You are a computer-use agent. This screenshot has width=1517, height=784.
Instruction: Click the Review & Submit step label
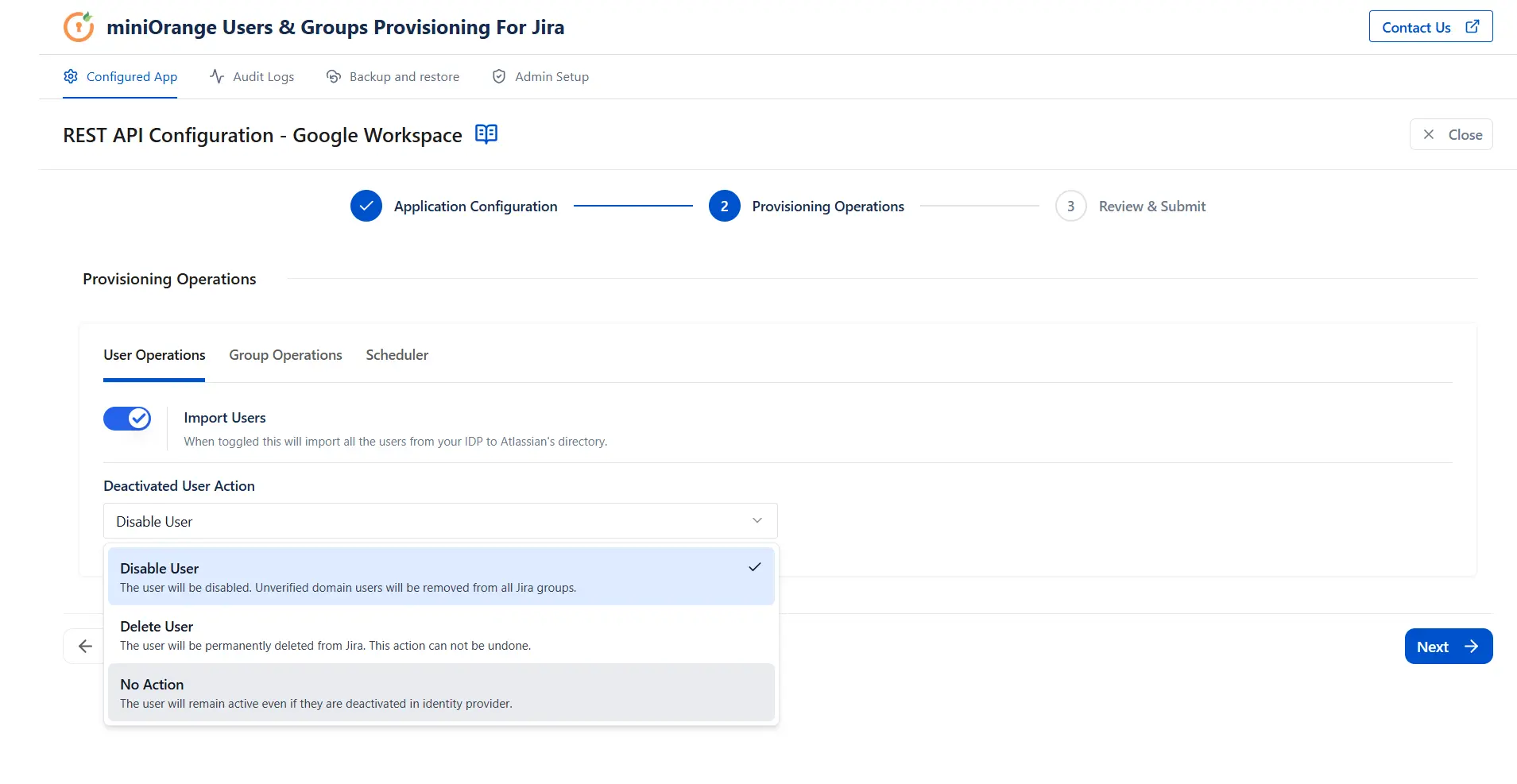(x=1152, y=207)
